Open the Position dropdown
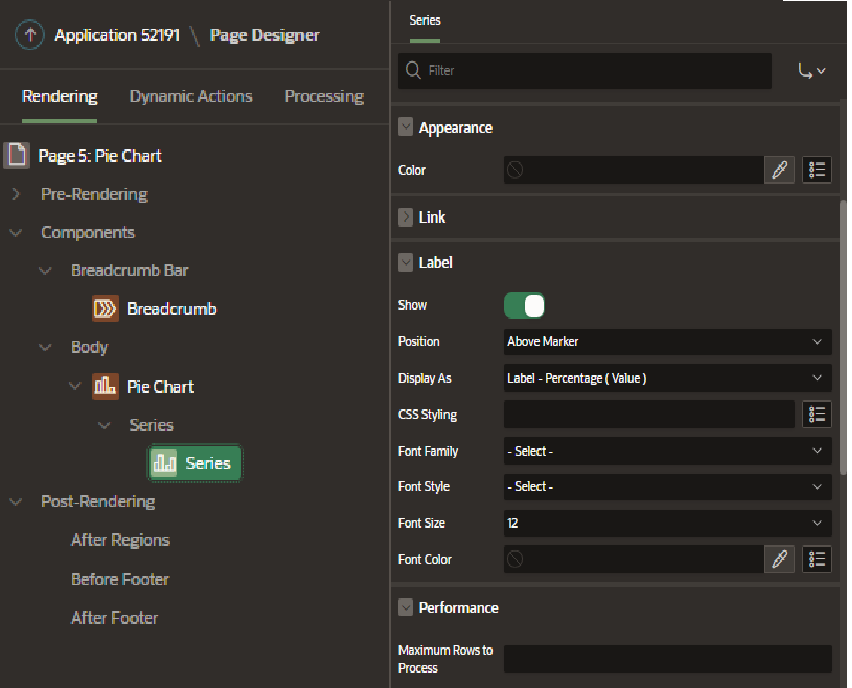 click(x=667, y=341)
